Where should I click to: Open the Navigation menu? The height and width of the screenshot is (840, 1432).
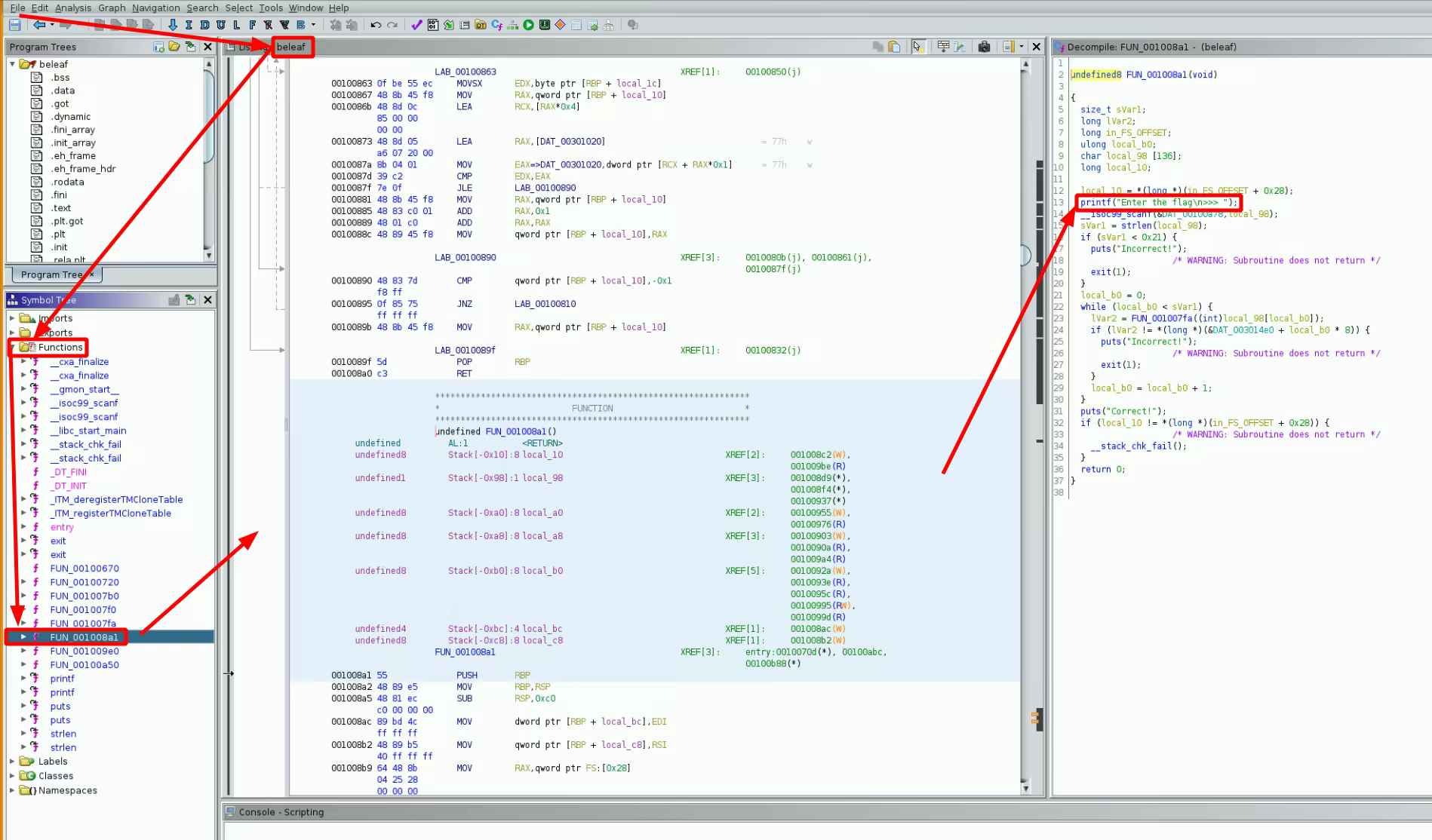tap(155, 8)
